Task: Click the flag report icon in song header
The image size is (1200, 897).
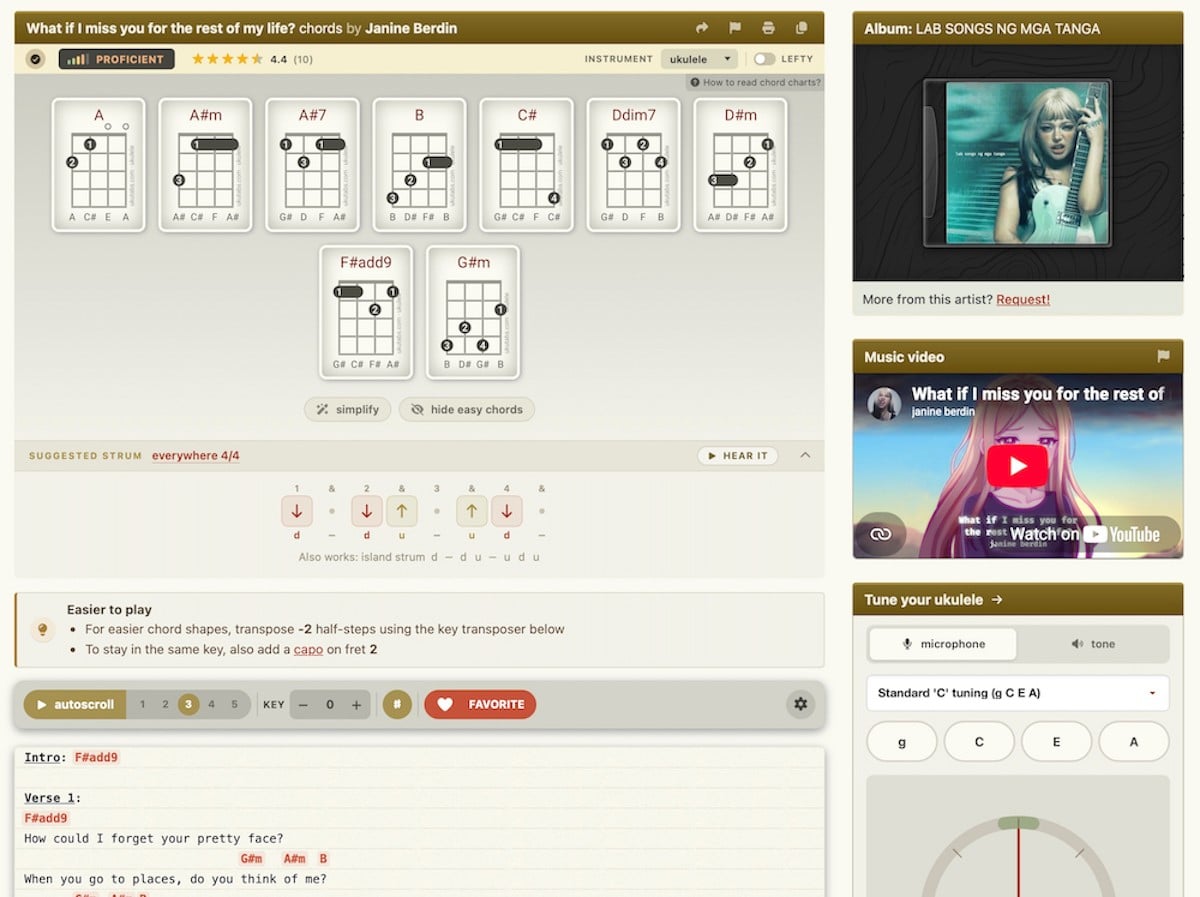Action: coord(735,28)
